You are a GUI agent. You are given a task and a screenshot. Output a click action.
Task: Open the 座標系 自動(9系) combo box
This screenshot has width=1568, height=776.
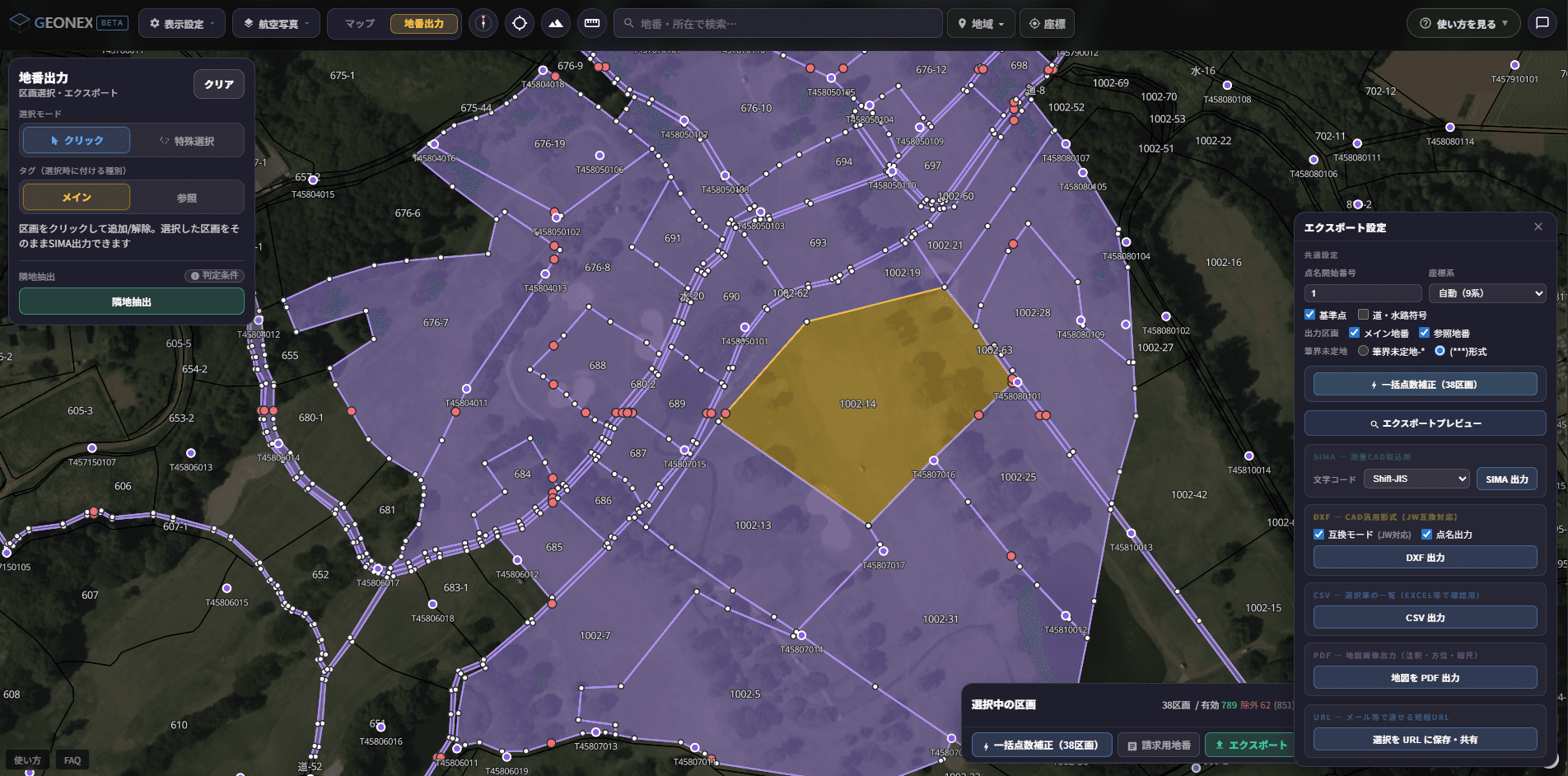[x=1487, y=293]
